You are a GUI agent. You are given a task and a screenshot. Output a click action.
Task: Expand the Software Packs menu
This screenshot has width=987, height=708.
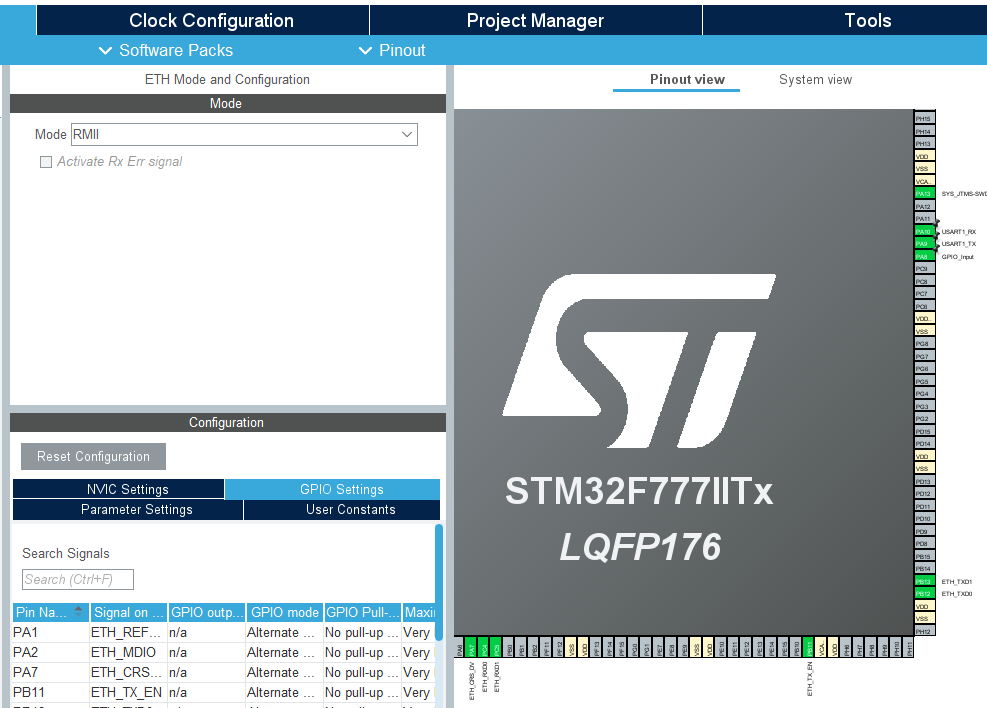pyautogui.click(x=166, y=50)
